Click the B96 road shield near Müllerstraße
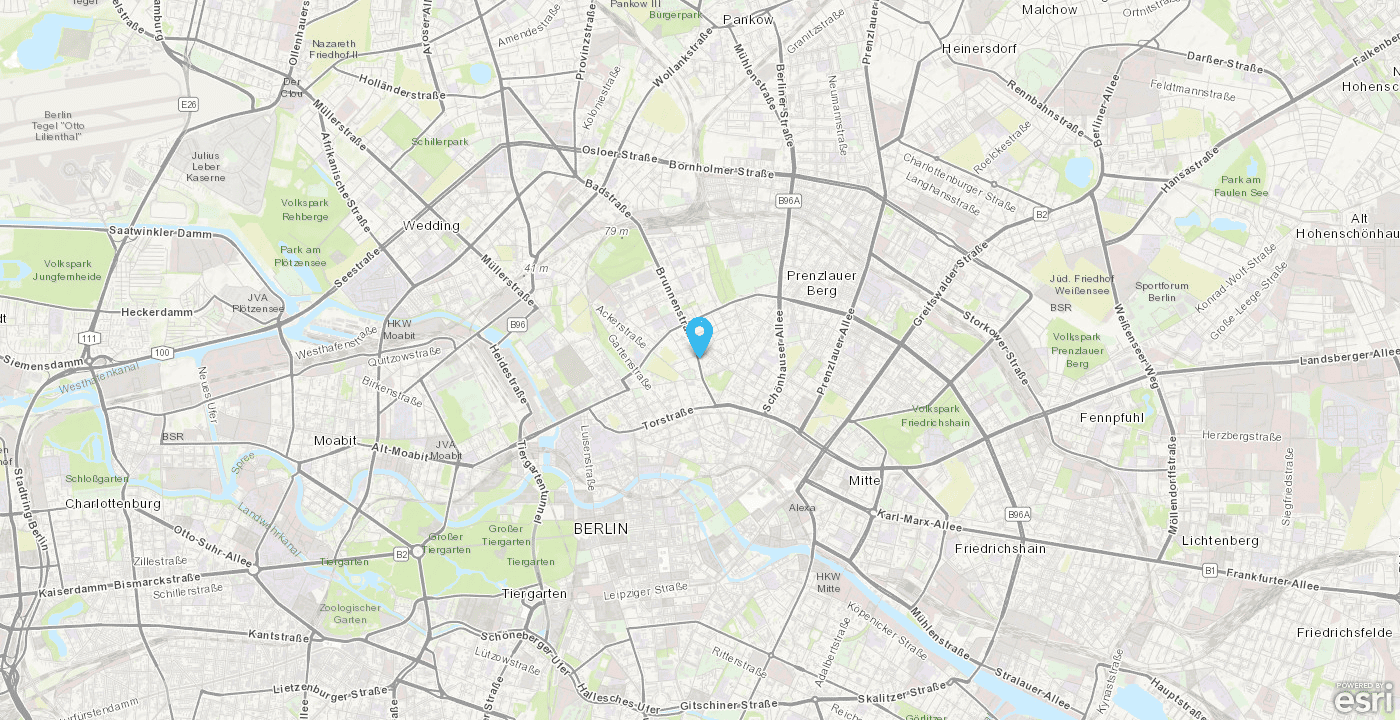Viewport: 1400px width, 720px height. click(517, 324)
